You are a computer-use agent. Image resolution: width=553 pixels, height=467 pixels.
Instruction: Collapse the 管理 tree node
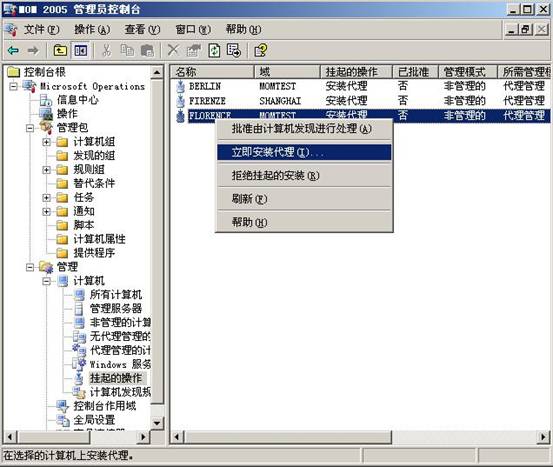click(30, 267)
